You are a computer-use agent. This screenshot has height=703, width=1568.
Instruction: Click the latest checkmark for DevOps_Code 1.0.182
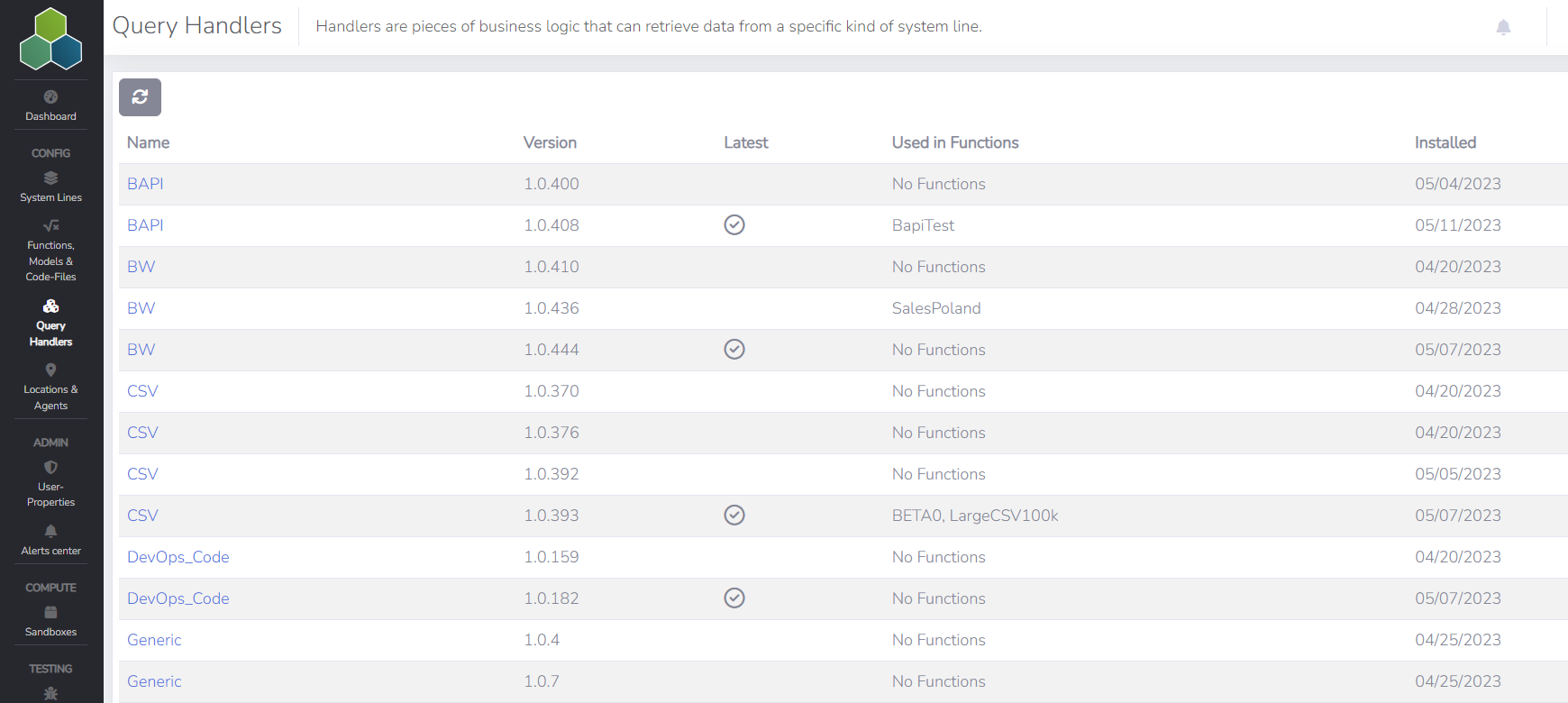click(x=734, y=598)
